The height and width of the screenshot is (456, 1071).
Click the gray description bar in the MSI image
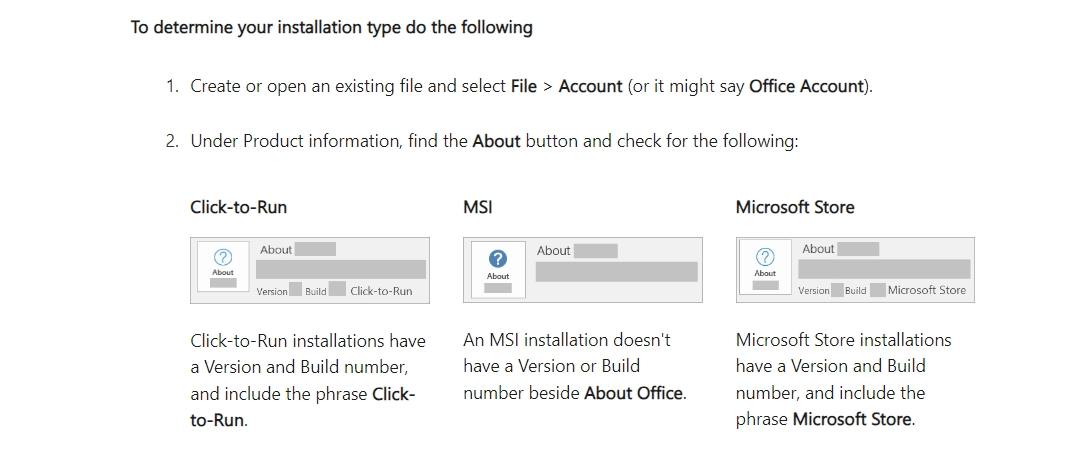click(x=617, y=272)
